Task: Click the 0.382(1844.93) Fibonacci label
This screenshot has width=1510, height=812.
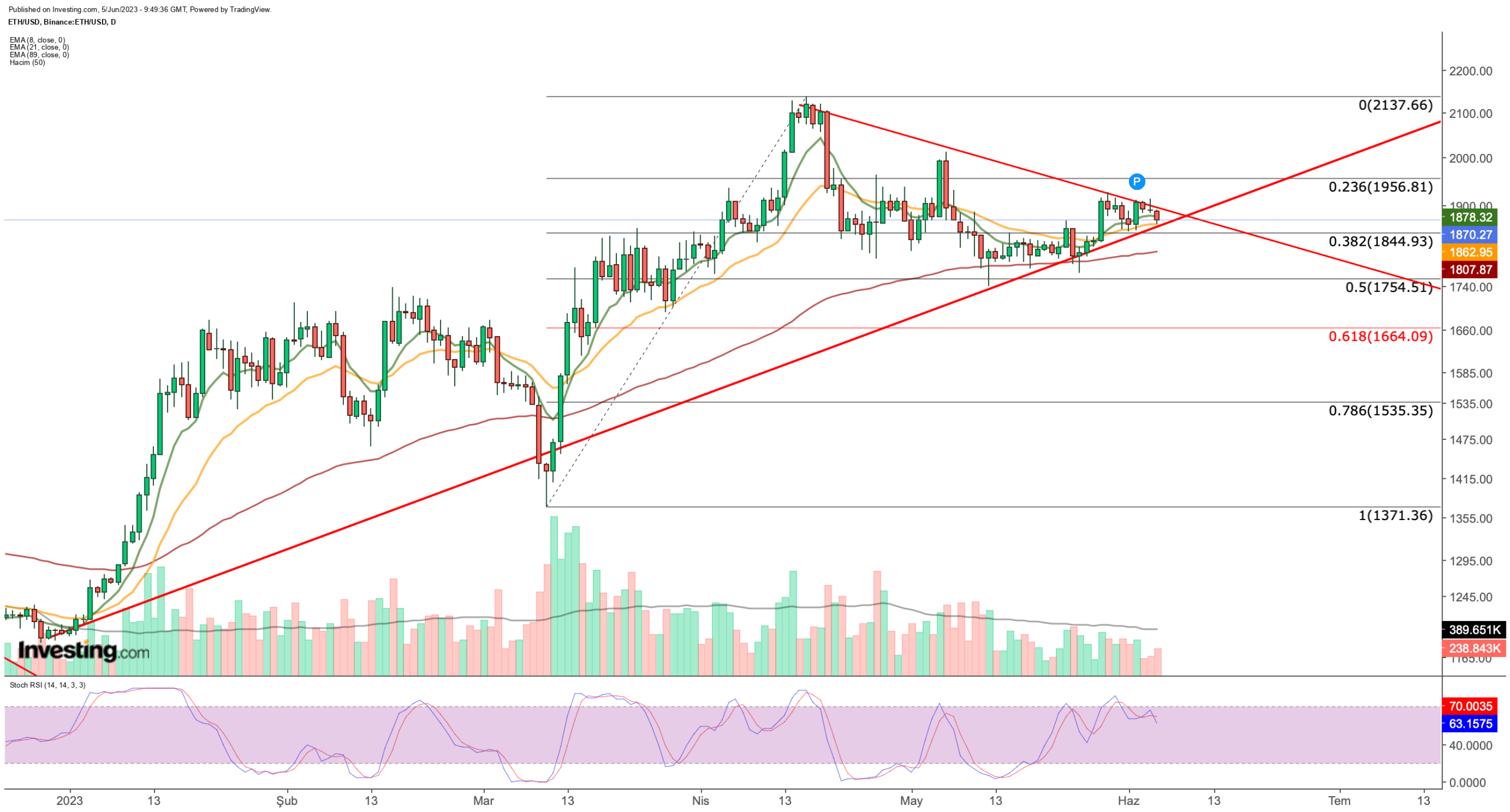Action: click(1380, 241)
